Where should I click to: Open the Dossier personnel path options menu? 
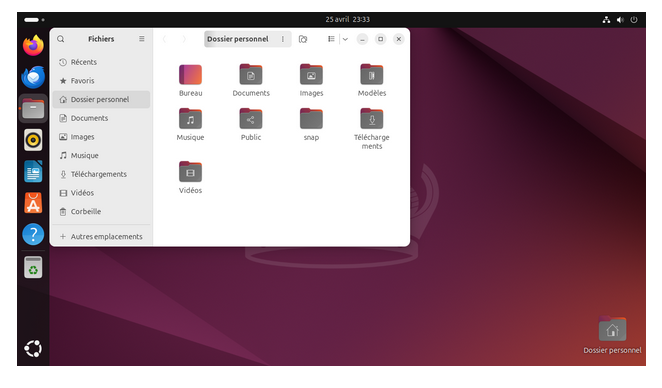[283, 39]
